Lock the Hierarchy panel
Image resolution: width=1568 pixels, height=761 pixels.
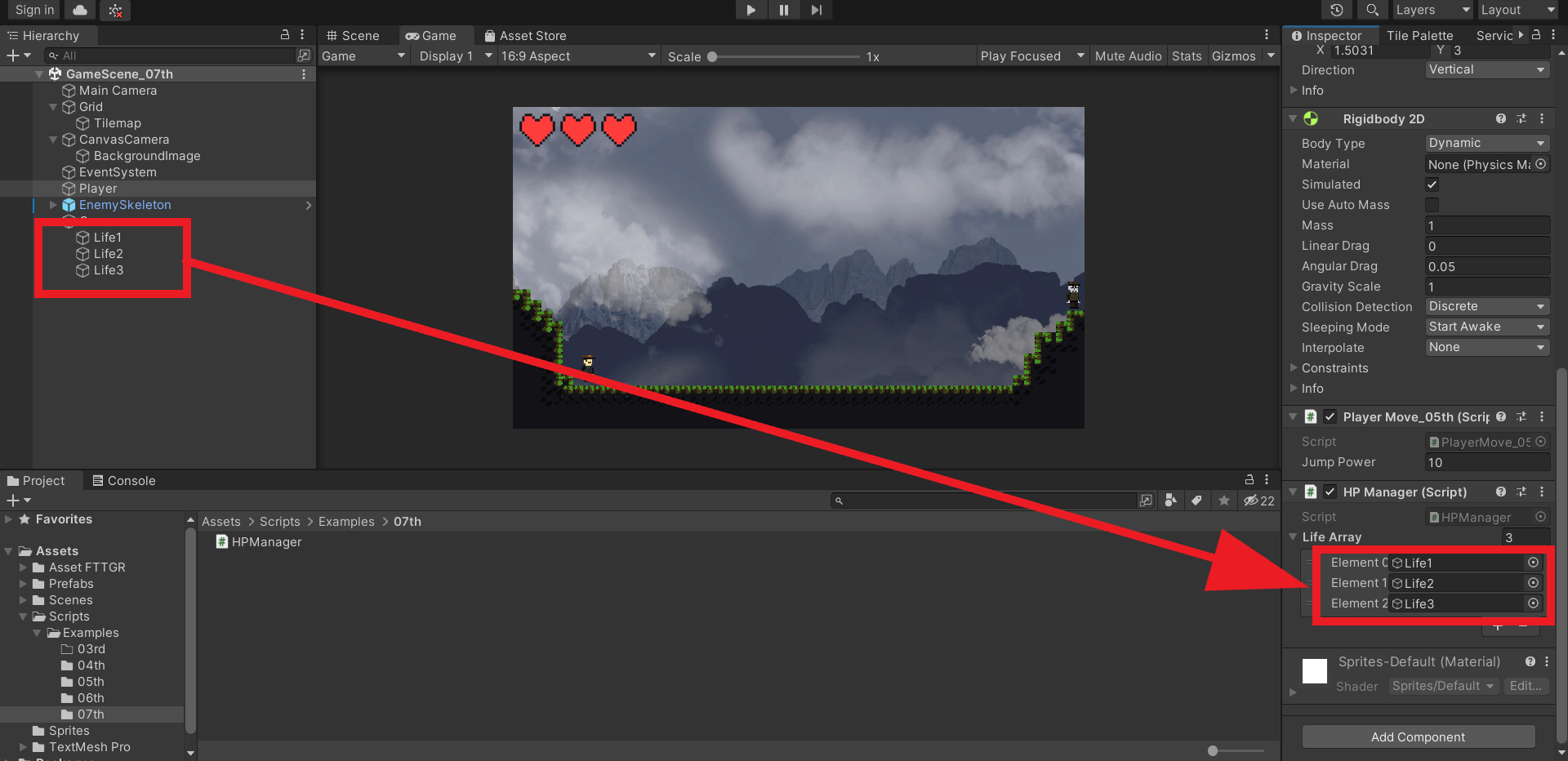285,34
